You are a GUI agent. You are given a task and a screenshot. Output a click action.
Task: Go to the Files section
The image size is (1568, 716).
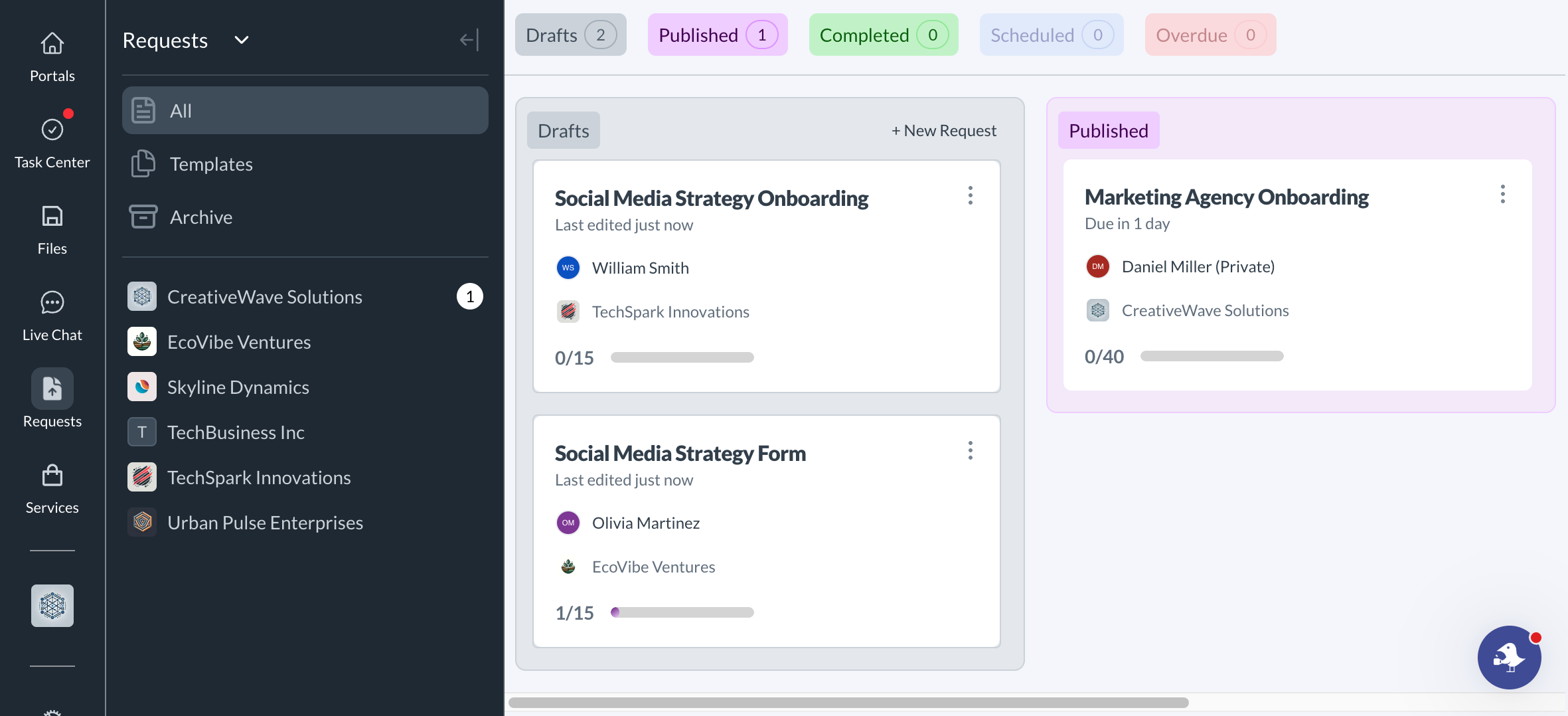coord(52,217)
